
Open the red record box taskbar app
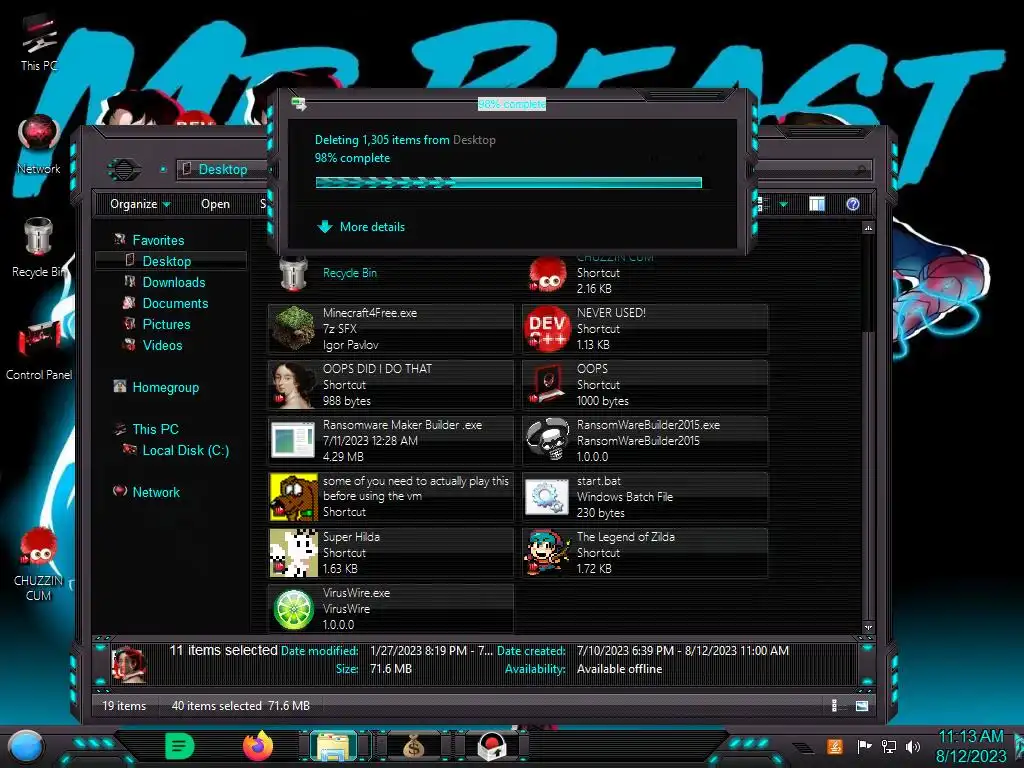click(492, 746)
